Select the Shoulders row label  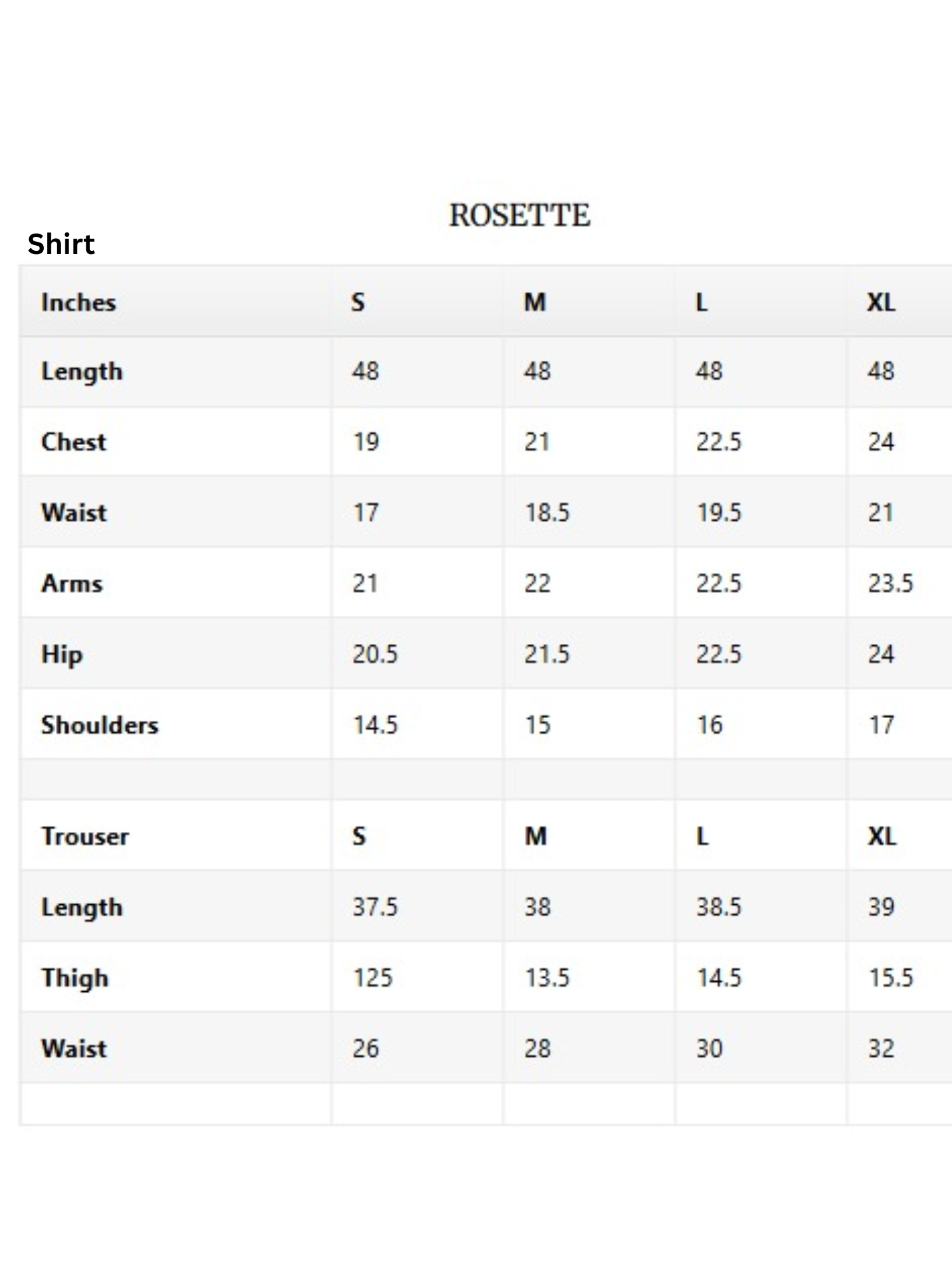tap(100, 725)
